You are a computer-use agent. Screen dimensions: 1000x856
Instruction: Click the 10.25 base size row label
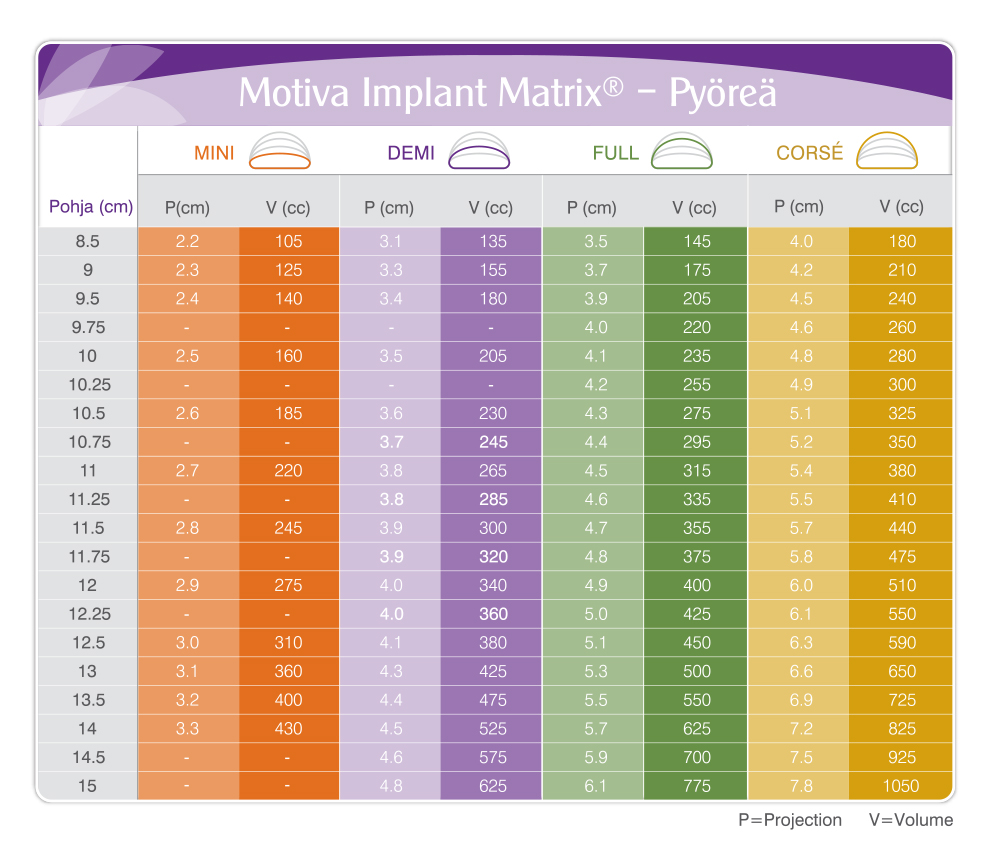point(88,384)
